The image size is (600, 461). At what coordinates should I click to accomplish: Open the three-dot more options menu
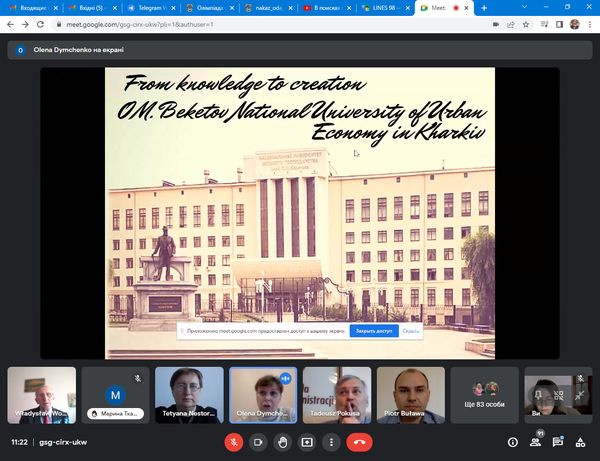(331, 441)
